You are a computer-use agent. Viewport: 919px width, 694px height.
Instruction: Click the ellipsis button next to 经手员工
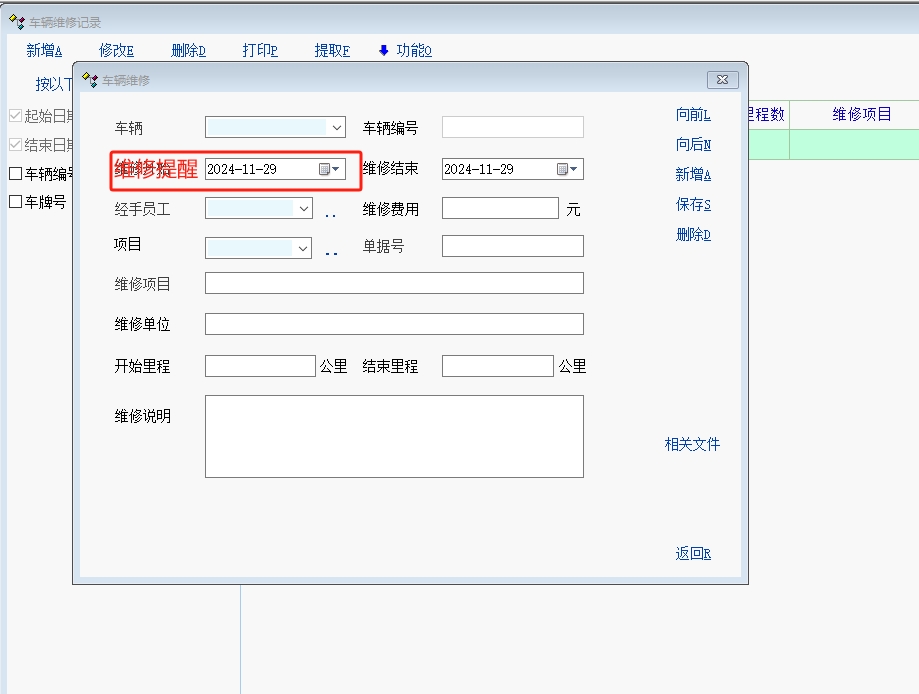click(x=330, y=213)
